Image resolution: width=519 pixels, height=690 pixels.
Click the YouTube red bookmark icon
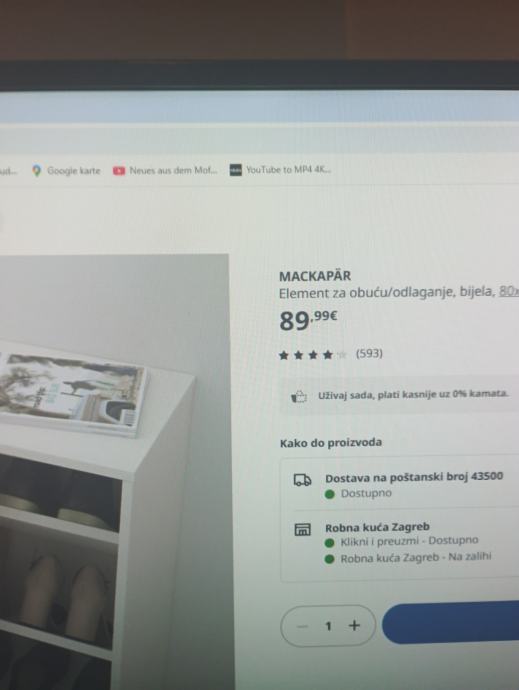pos(119,170)
